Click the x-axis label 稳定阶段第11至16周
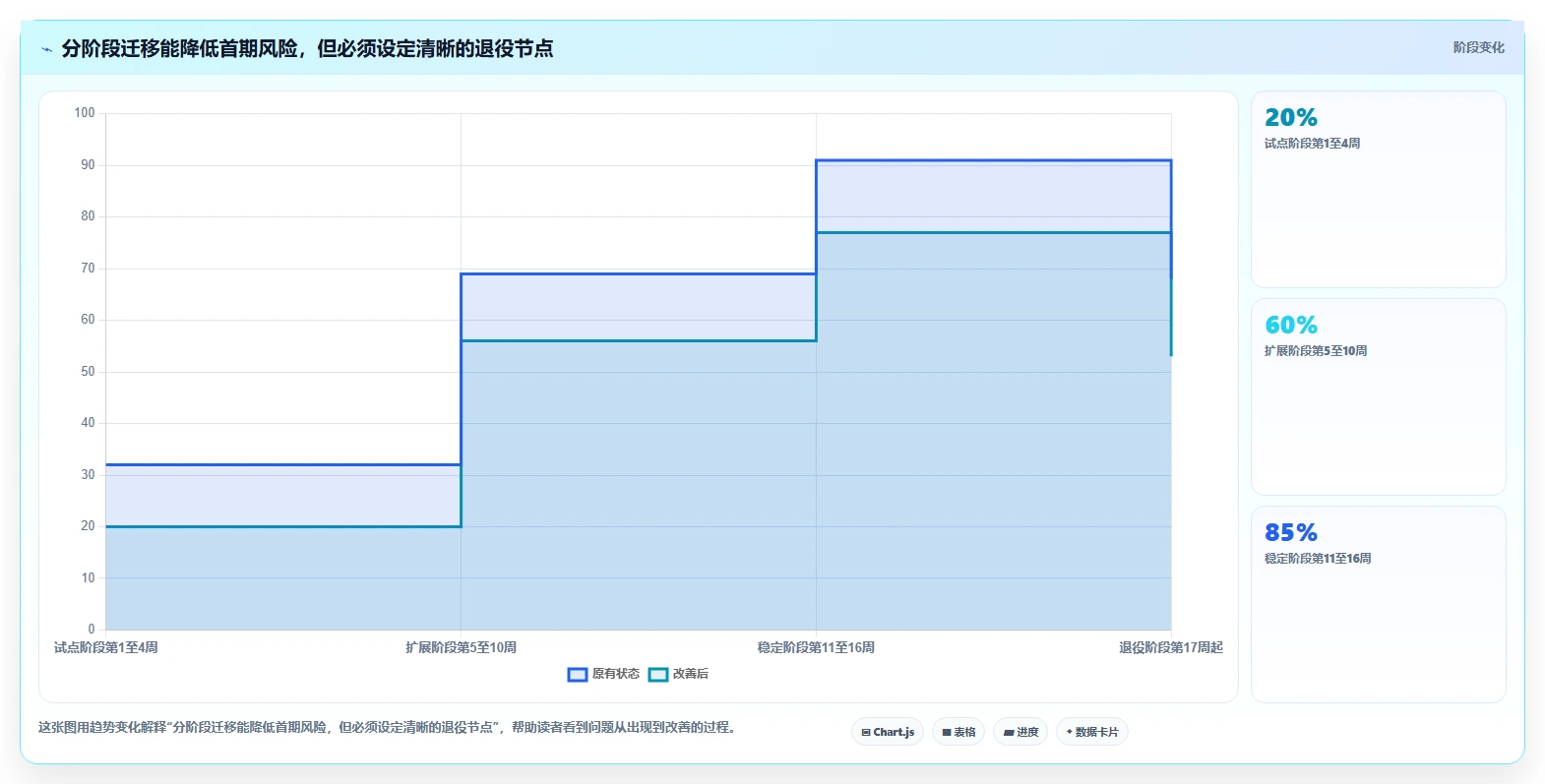 pos(816,647)
